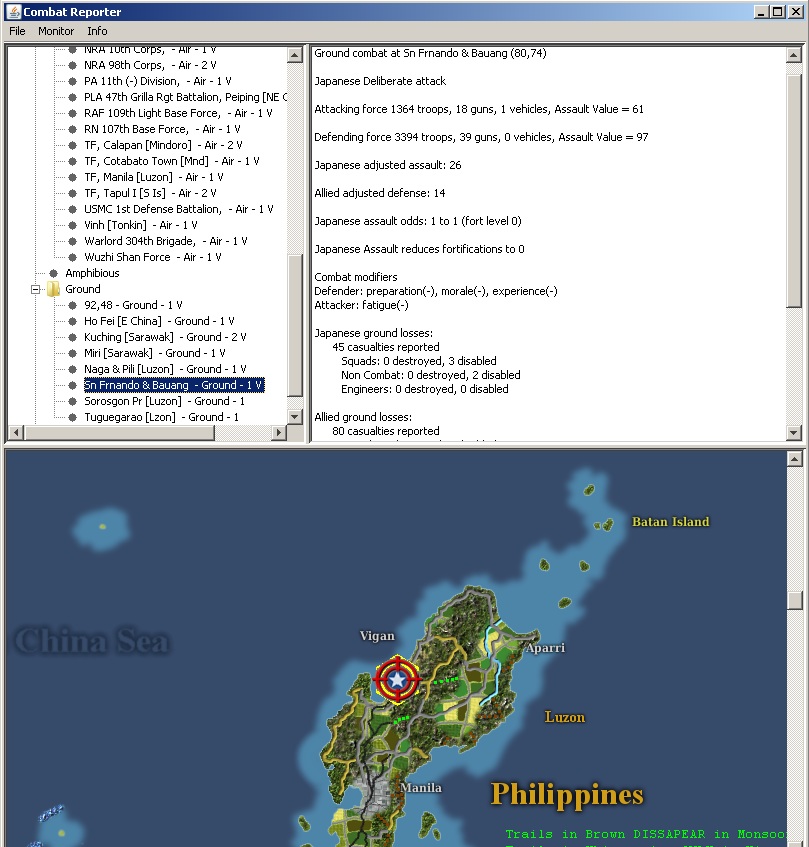The width and height of the screenshot is (809, 847).
Task: Select Wuzhi Shan Force air report
Action: pyautogui.click(x=153, y=257)
